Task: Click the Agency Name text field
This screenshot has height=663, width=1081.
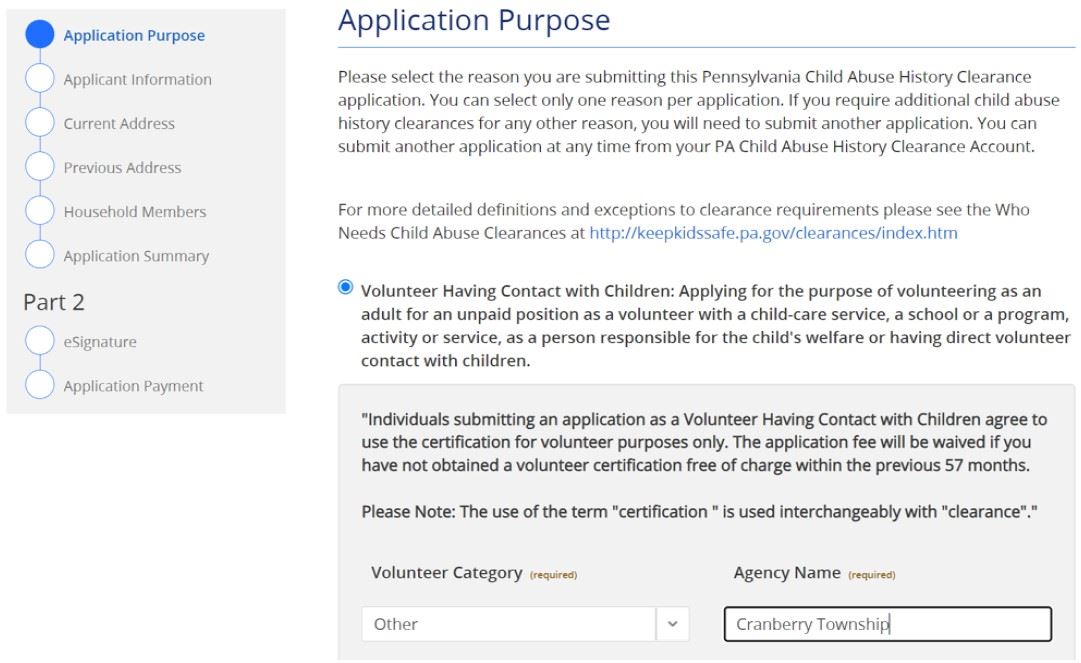Action: pyautogui.click(x=887, y=624)
